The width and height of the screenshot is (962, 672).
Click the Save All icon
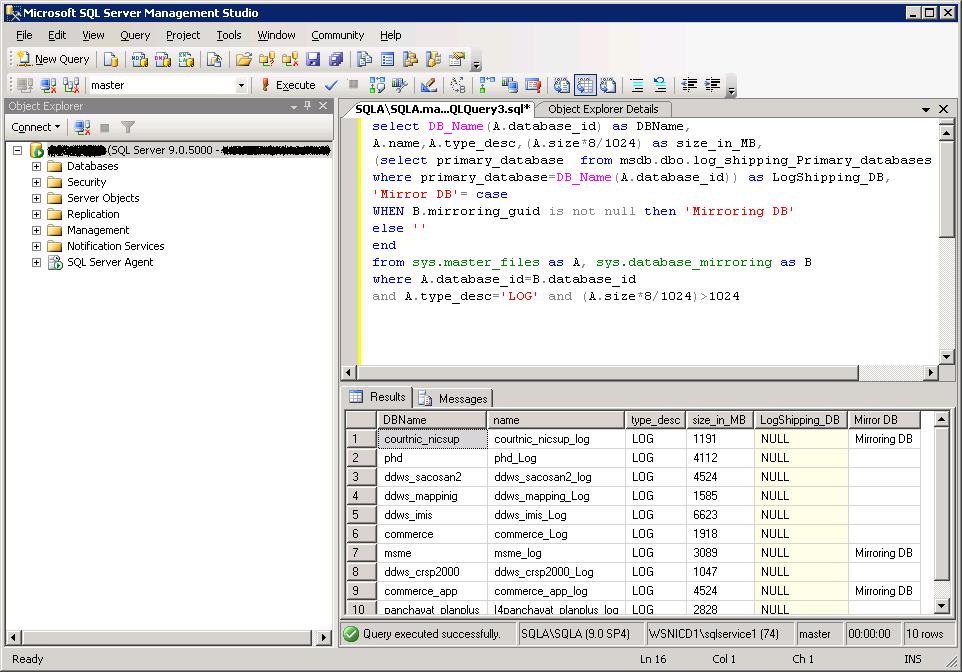[336, 59]
